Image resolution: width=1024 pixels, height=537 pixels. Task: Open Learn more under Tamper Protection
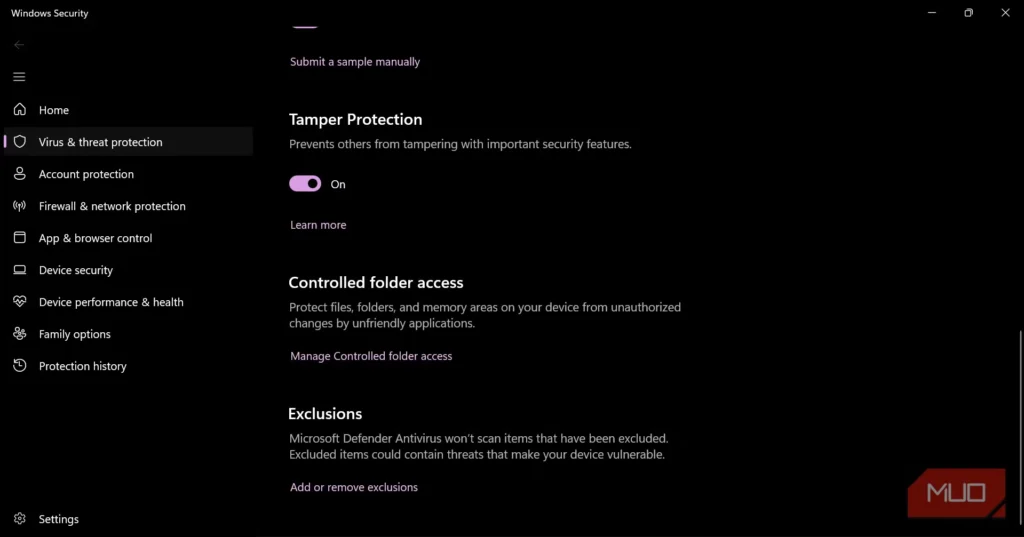click(318, 225)
